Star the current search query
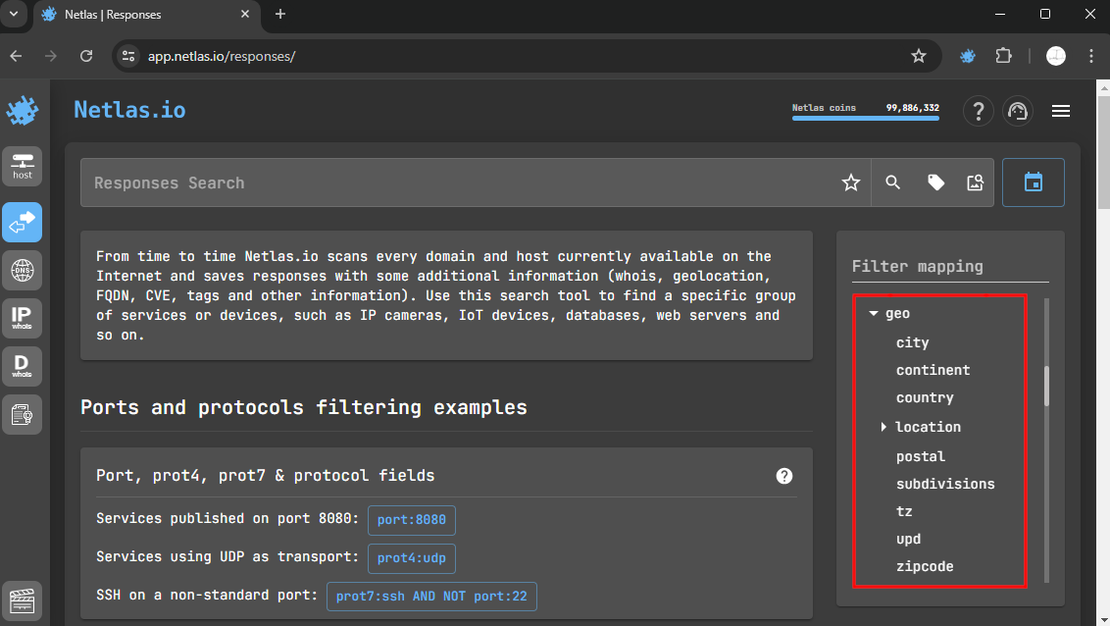This screenshot has height=626, width=1110. point(851,182)
